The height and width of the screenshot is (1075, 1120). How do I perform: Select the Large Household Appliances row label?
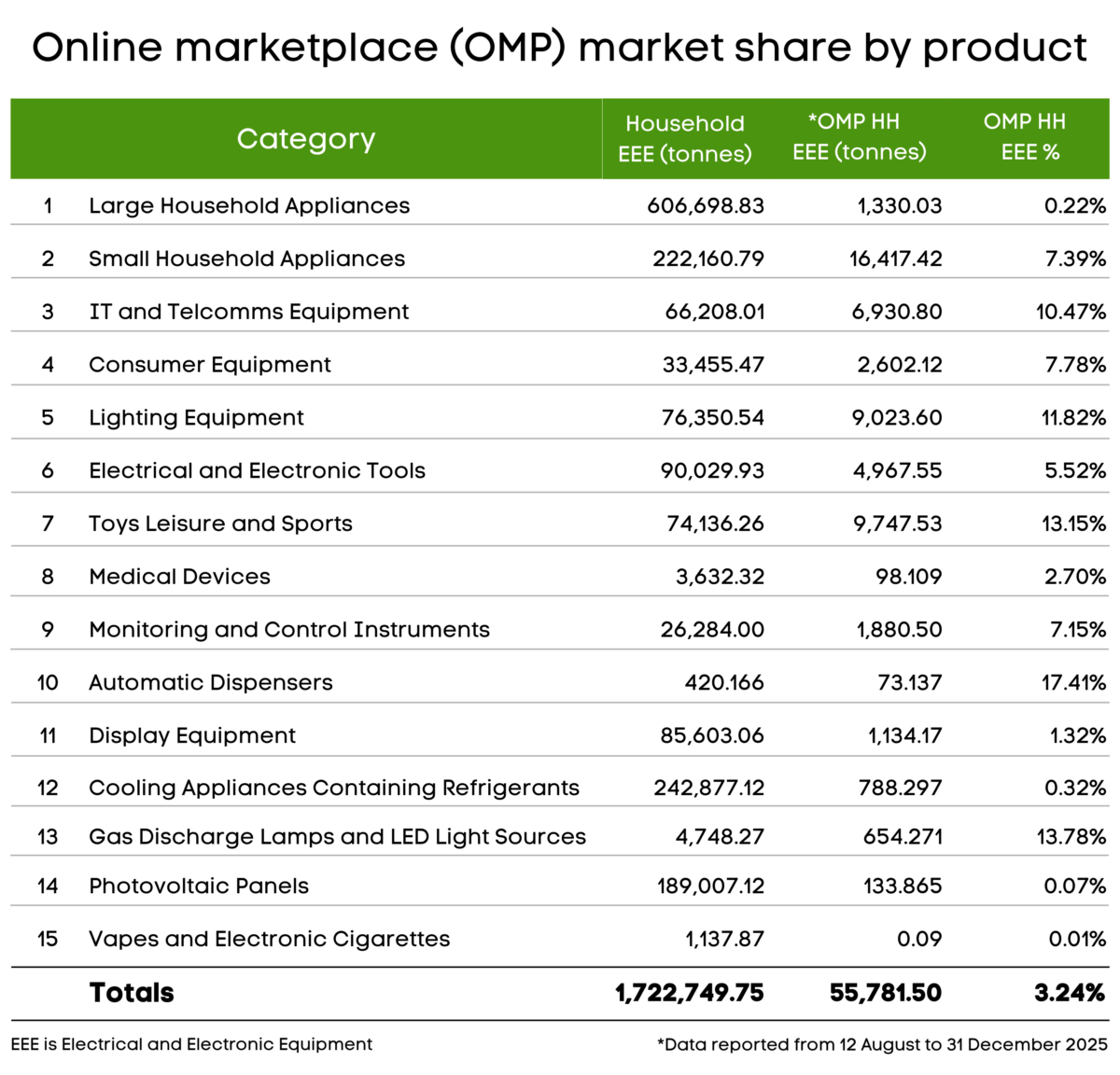(x=249, y=206)
